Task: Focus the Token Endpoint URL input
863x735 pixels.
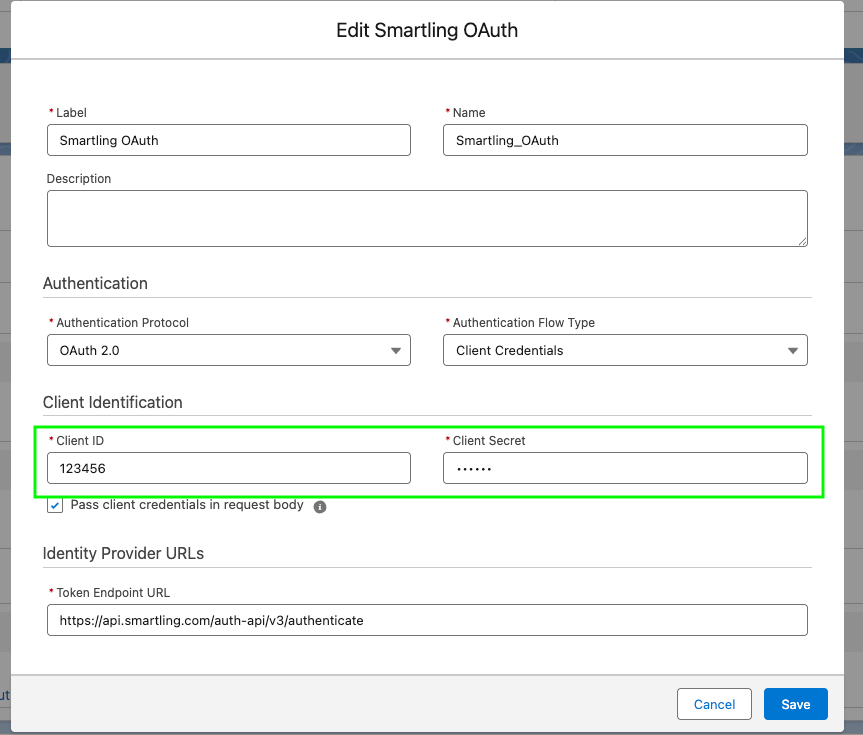Action: pos(427,620)
